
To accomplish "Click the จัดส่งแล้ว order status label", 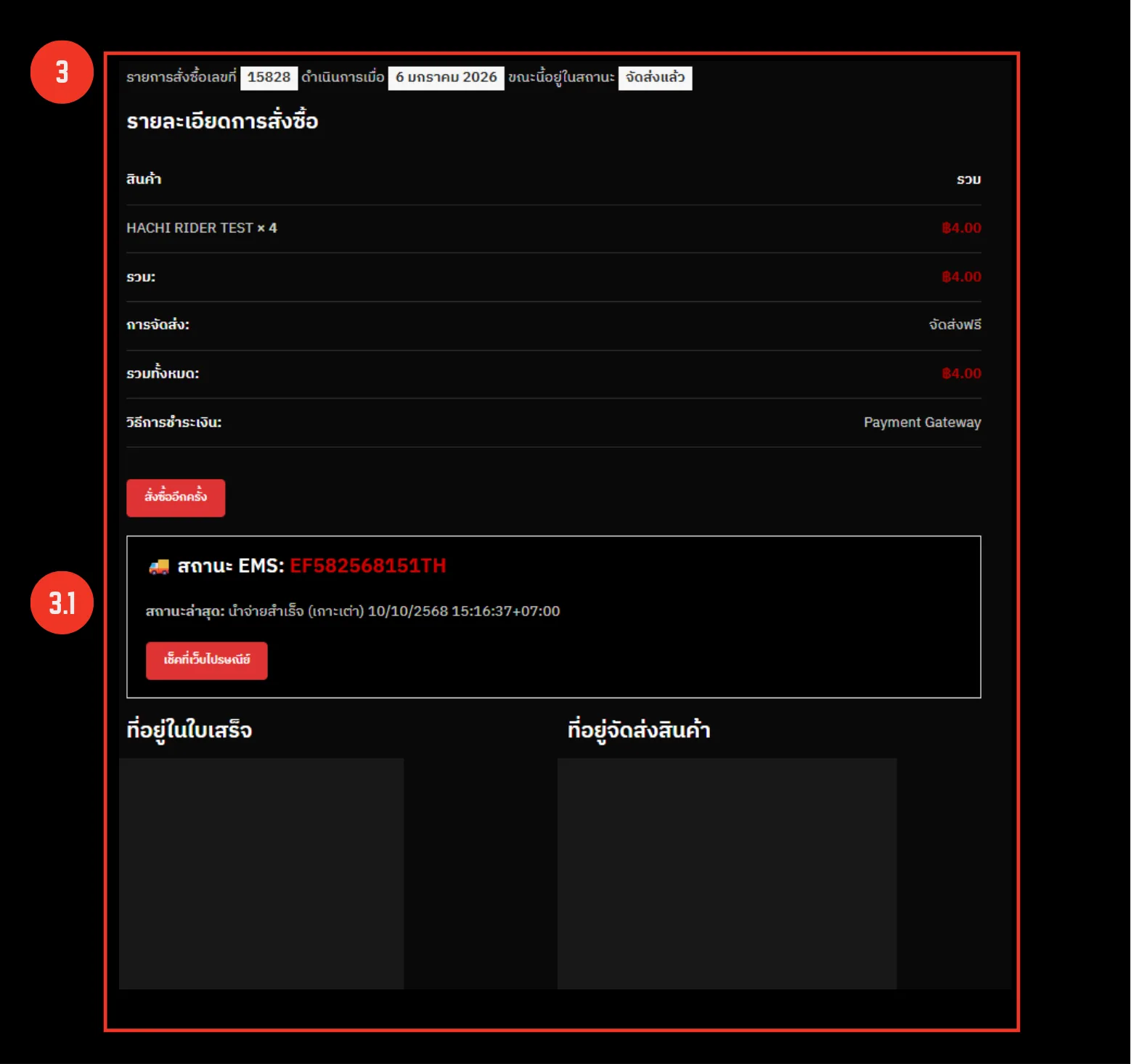I will 655,78.
